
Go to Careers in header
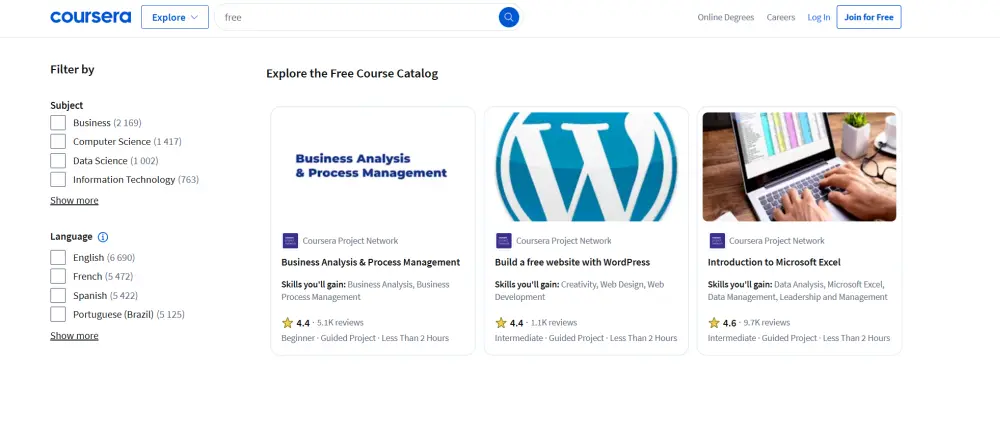(x=781, y=17)
